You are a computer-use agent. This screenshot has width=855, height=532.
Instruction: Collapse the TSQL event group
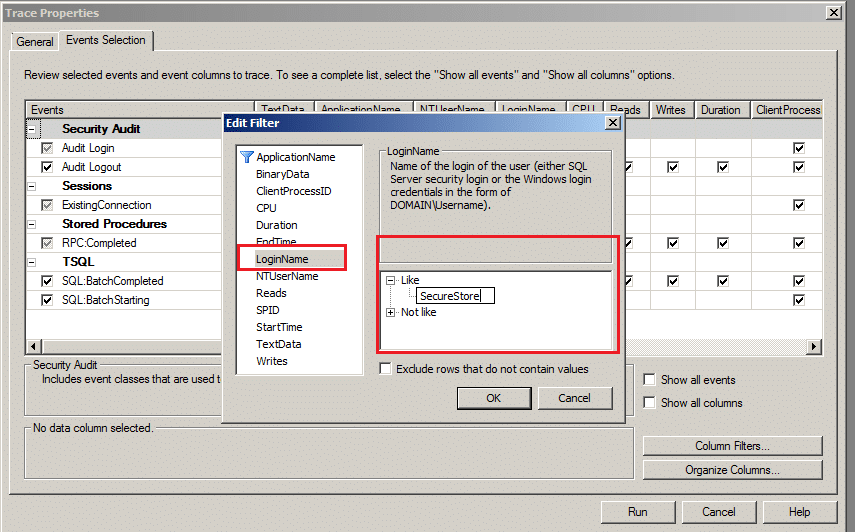pyautogui.click(x=32, y=262)
